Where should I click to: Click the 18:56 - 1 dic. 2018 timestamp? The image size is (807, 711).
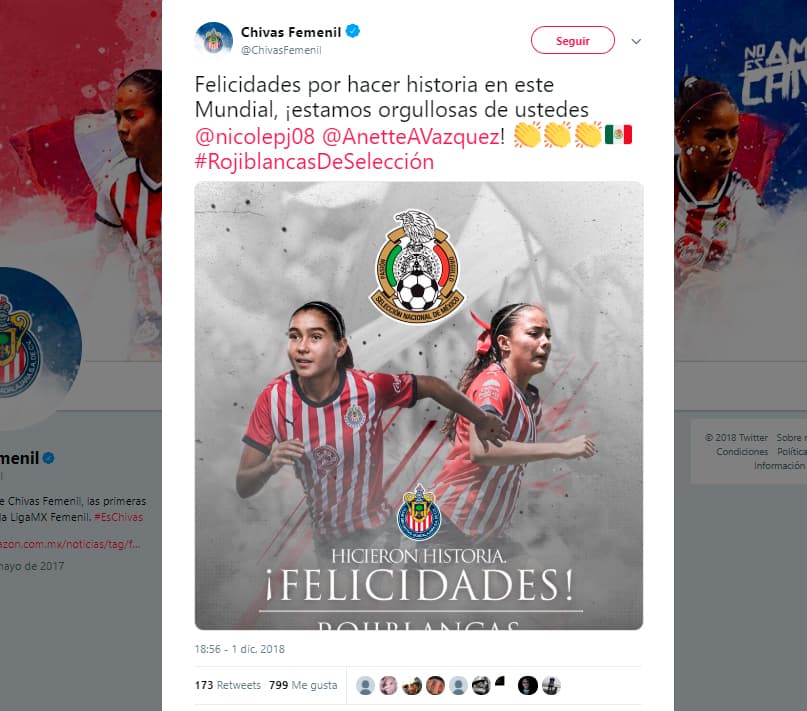point(239,649)
